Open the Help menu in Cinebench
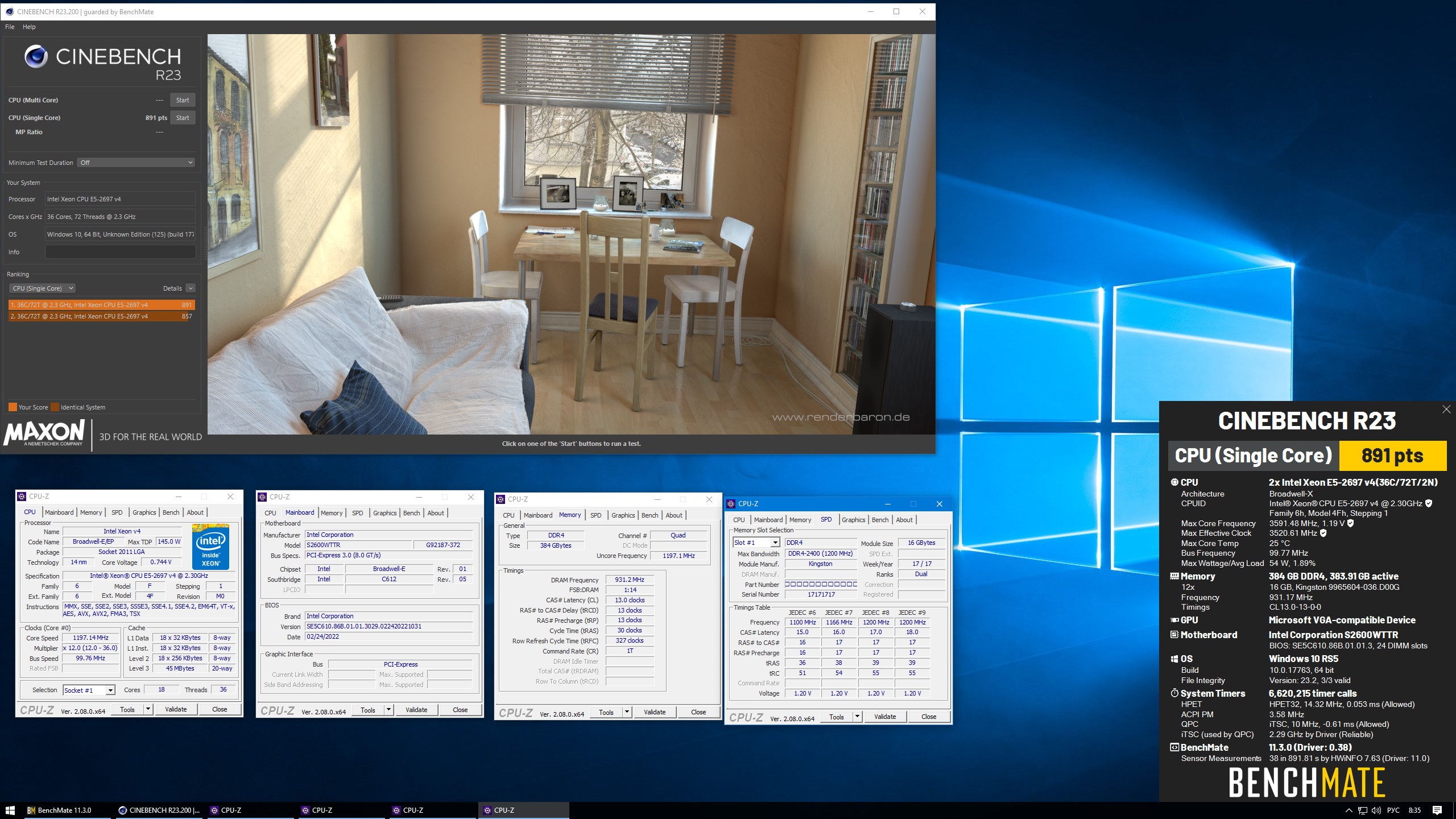 pos(29,27)
